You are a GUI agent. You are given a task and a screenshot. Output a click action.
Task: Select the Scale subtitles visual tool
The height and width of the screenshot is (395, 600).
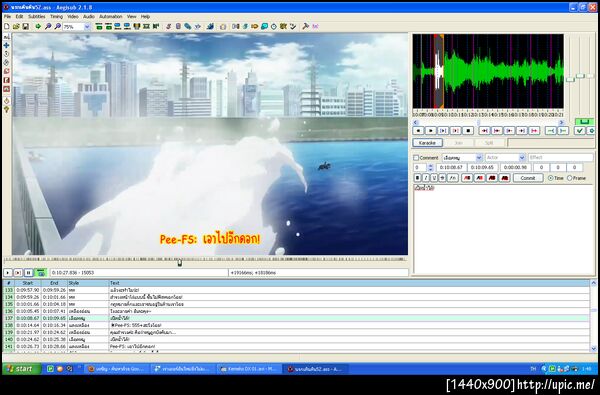point(6,72)
